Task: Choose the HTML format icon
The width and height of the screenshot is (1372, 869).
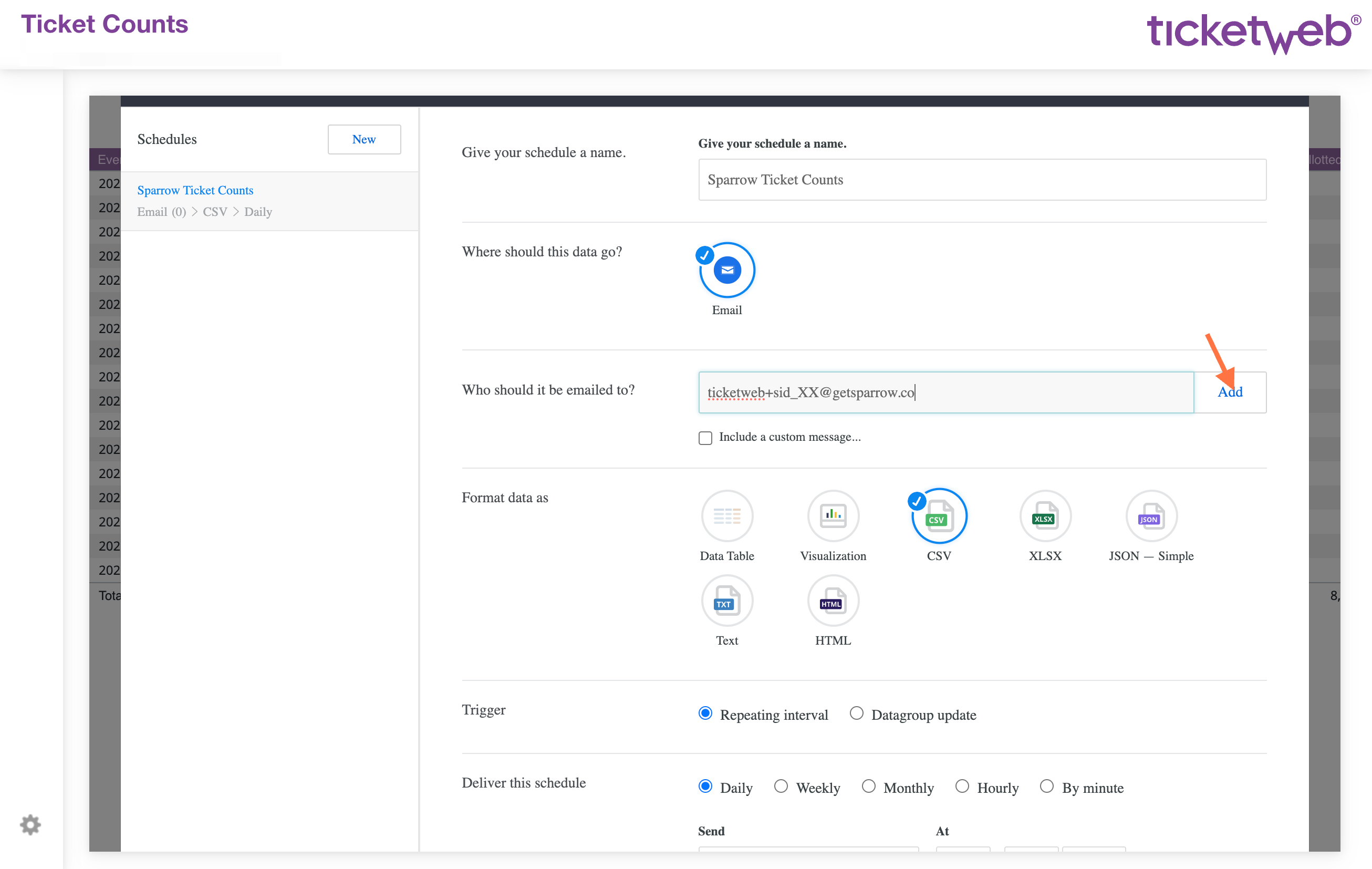Action: pyautogui.click(x=833, y=601)
